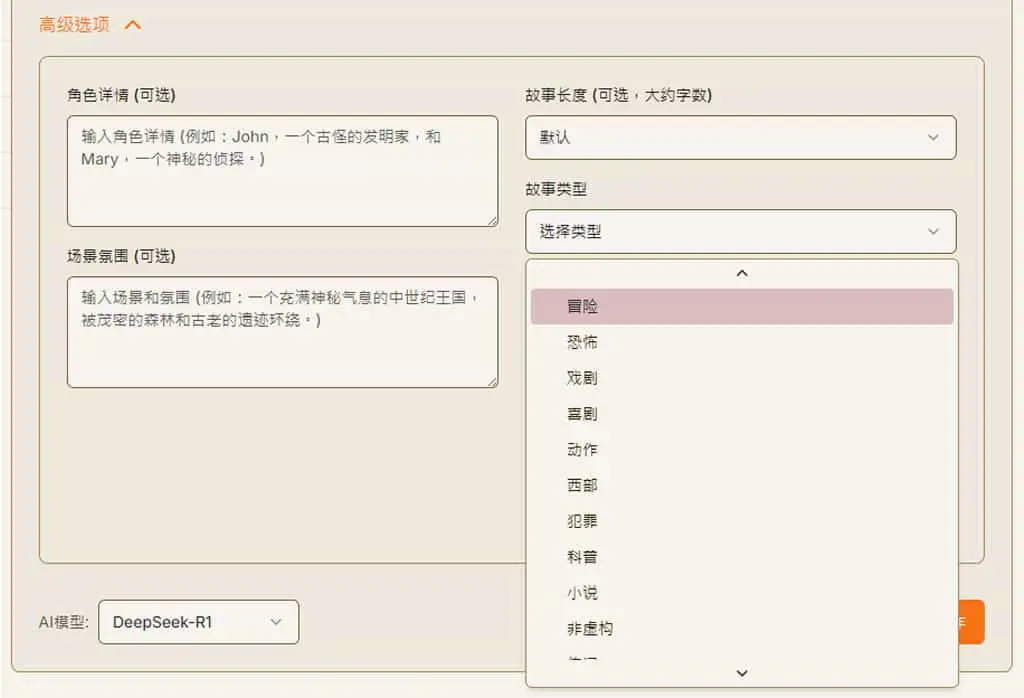
Task: Select 冒险 genre option
Action: [742, 306]
